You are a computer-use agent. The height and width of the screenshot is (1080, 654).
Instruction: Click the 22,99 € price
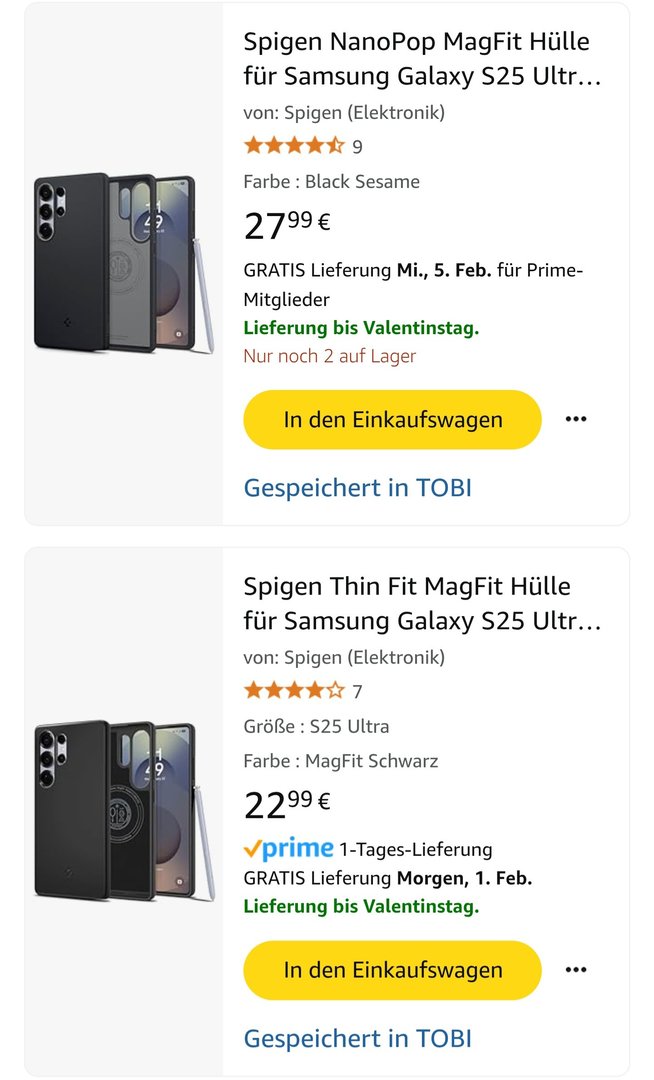287,803
